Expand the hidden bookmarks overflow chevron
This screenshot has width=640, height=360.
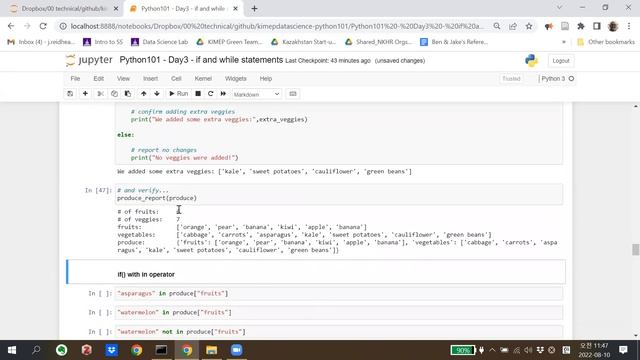[564, 42]
